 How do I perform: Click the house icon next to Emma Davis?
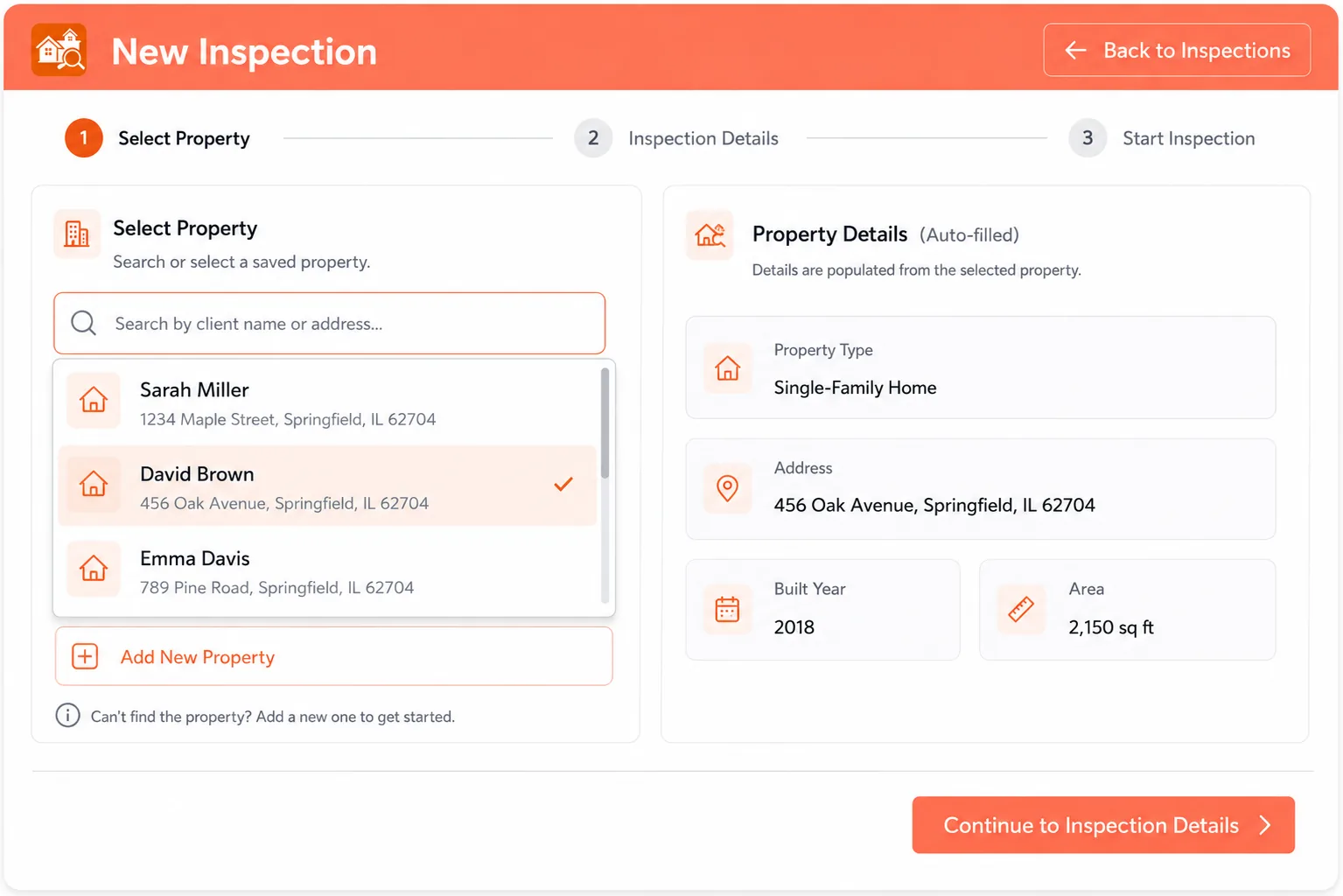[x=94, y=570]
